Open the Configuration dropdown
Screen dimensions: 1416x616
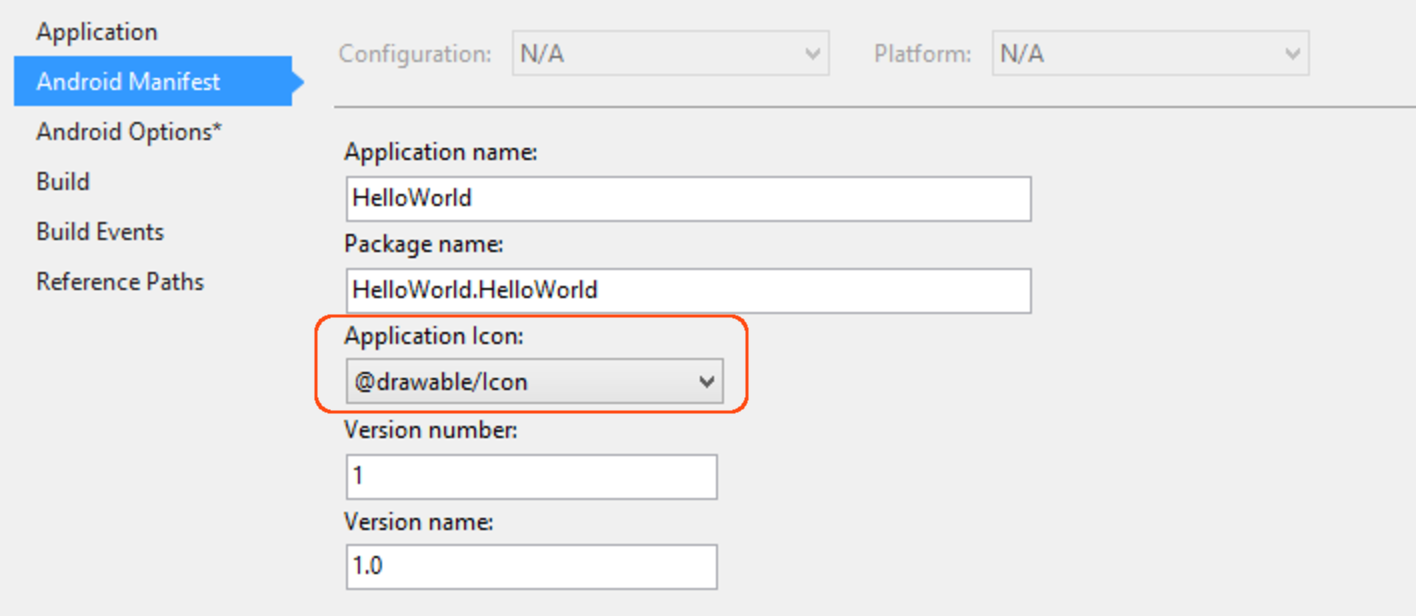click(670, 53)
